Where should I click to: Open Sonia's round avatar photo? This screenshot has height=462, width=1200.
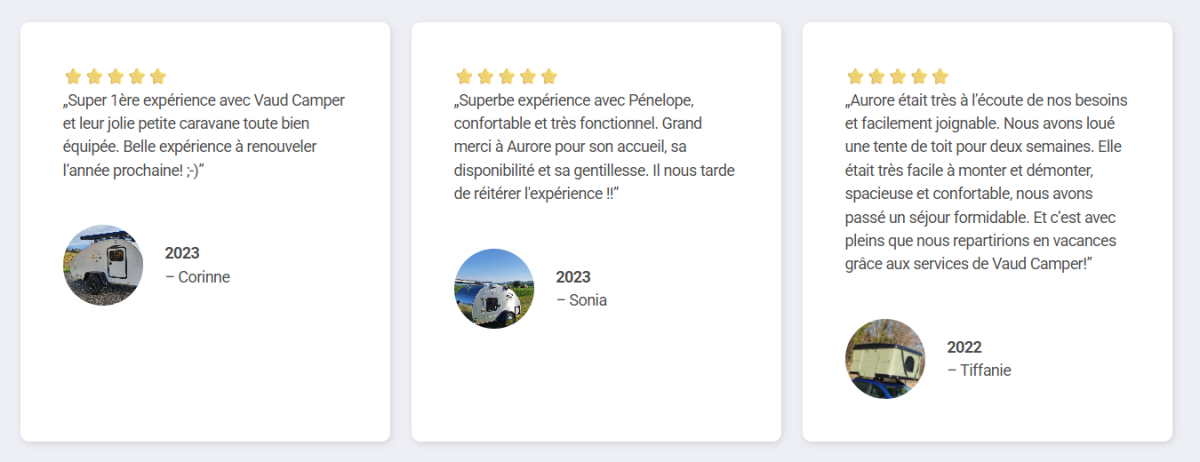coord(494,289)
